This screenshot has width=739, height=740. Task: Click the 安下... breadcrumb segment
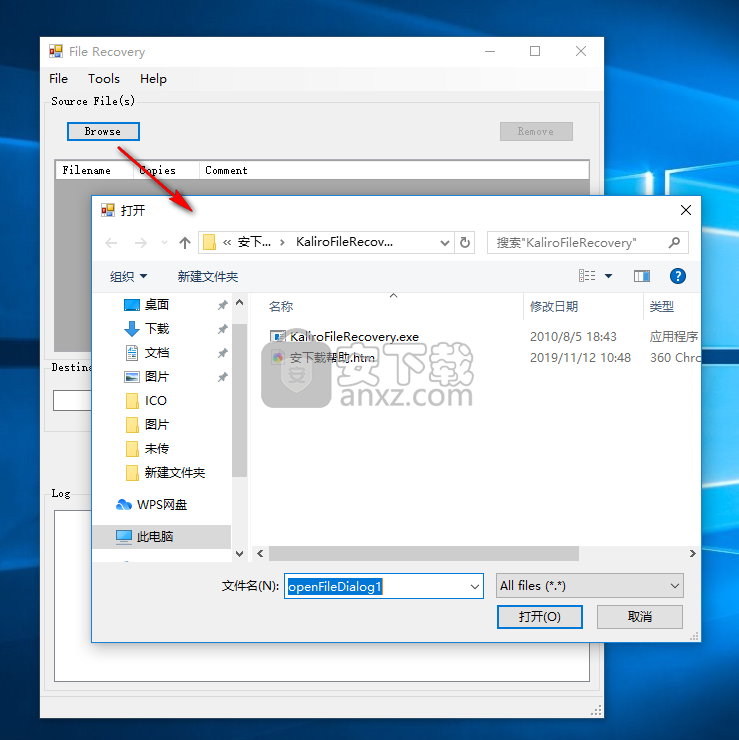[254, 243]
